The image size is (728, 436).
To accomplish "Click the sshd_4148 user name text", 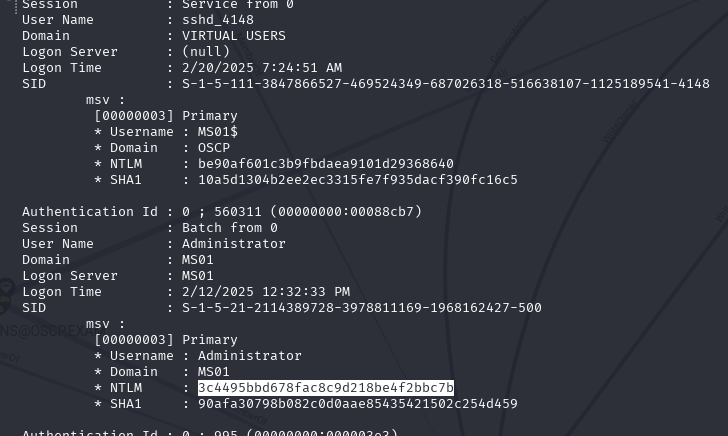I will pyautogui.click(x=218, y=20).
